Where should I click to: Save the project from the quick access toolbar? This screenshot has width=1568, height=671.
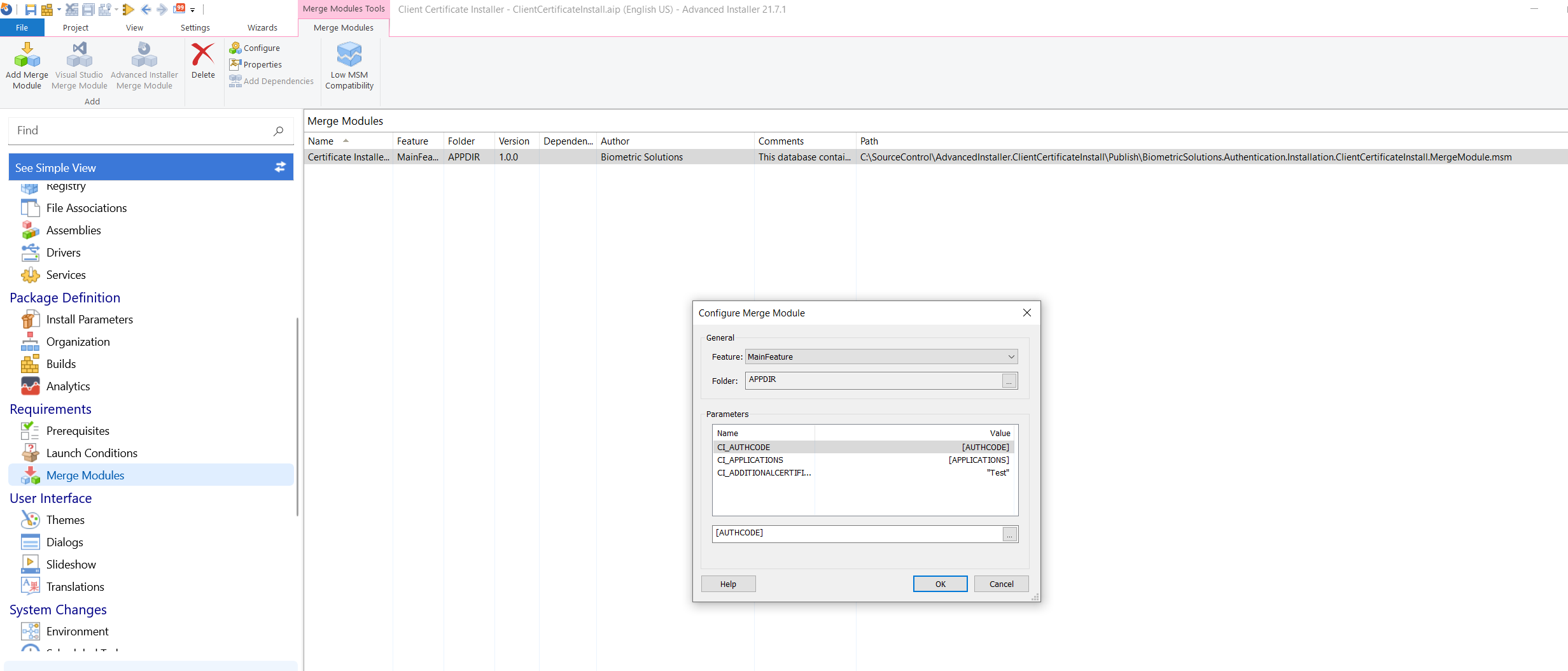tap(30, 9)
